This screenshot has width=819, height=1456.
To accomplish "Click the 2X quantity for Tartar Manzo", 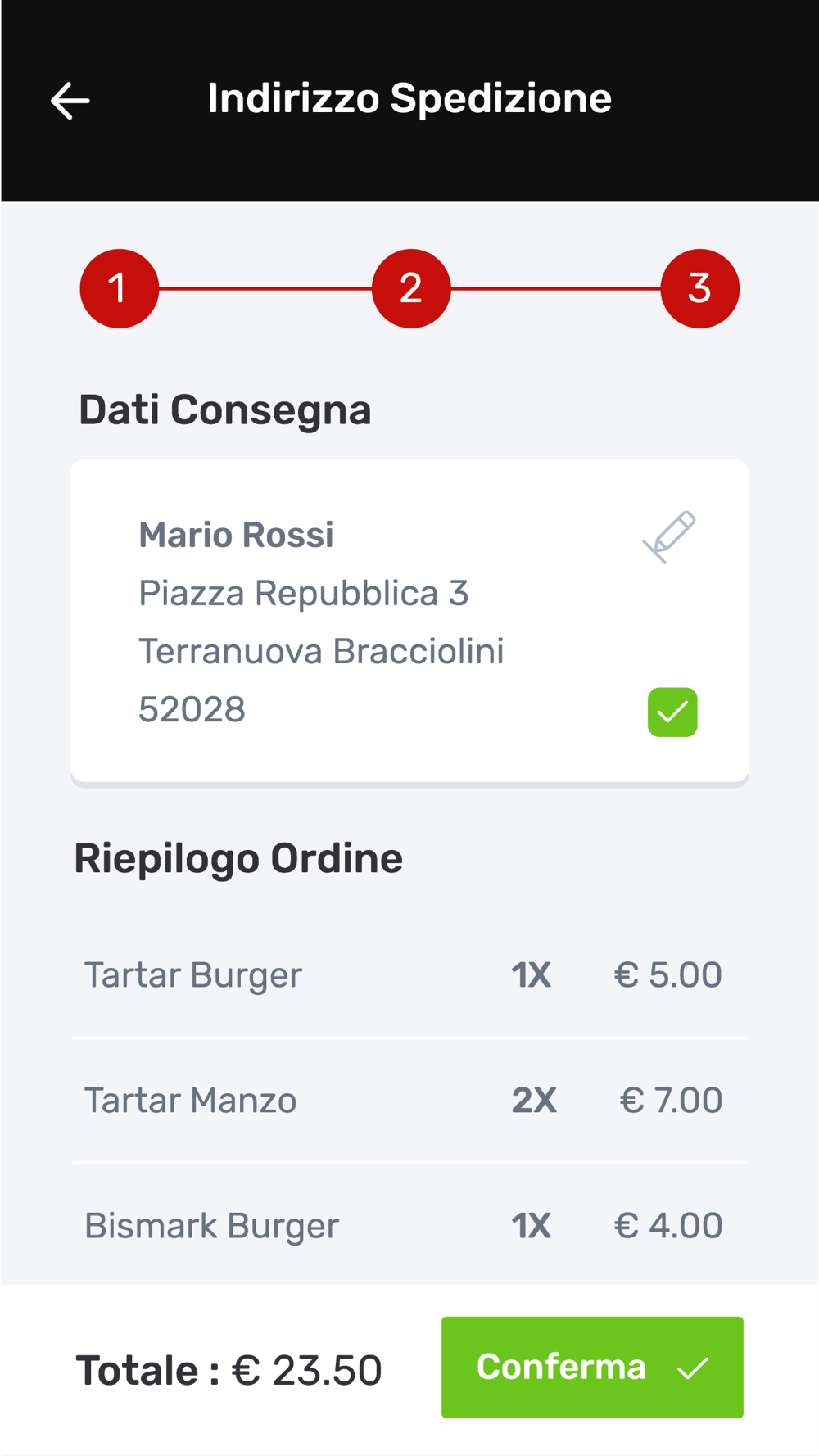I will click(534, 1101).
